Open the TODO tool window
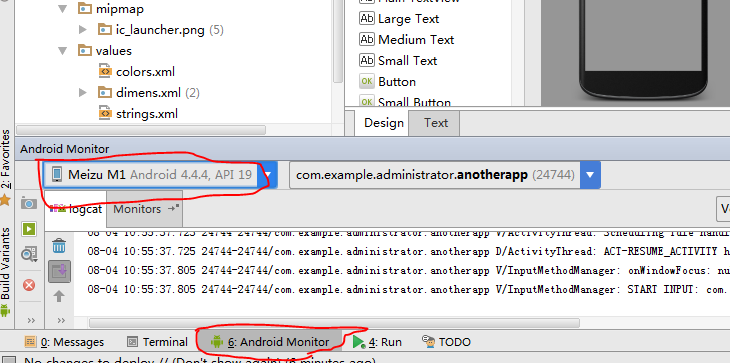730x363 pixels. click(446, 342)
